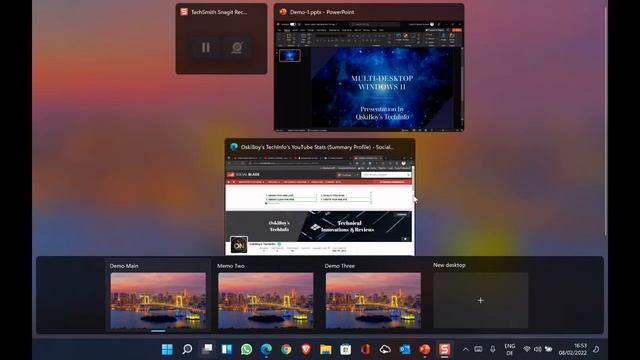Add a new desktop with plus
The image size is (640, 360).
pyautogui.click(x=480, y=300)
